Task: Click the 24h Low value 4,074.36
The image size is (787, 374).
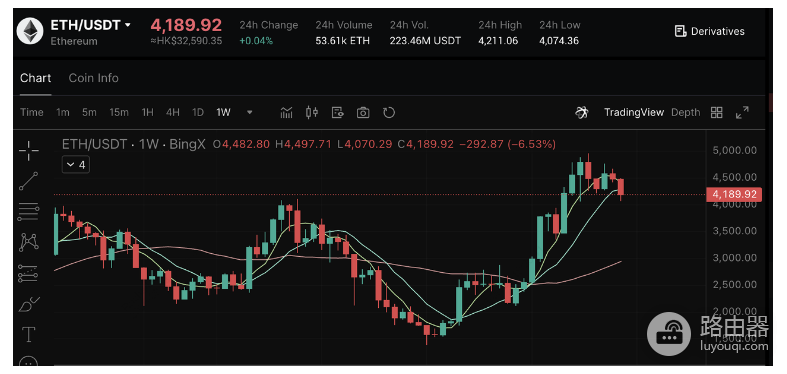Action: pyautogui.click(x=559, y=41)
